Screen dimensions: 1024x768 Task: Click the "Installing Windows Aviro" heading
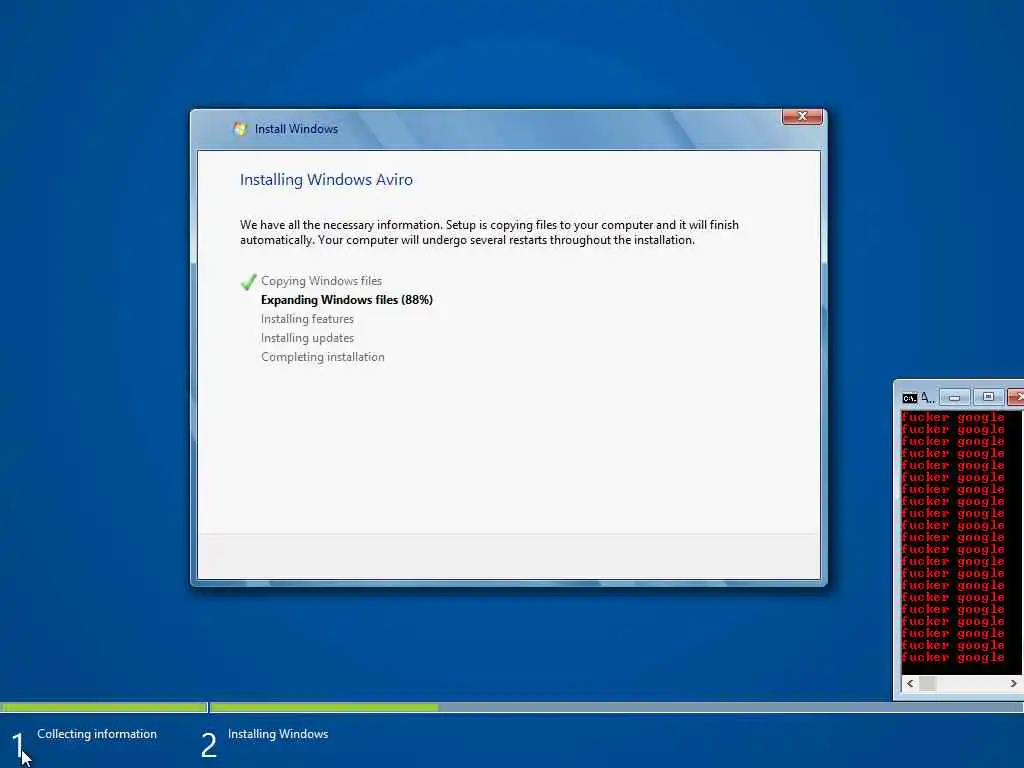click(326, 180)
